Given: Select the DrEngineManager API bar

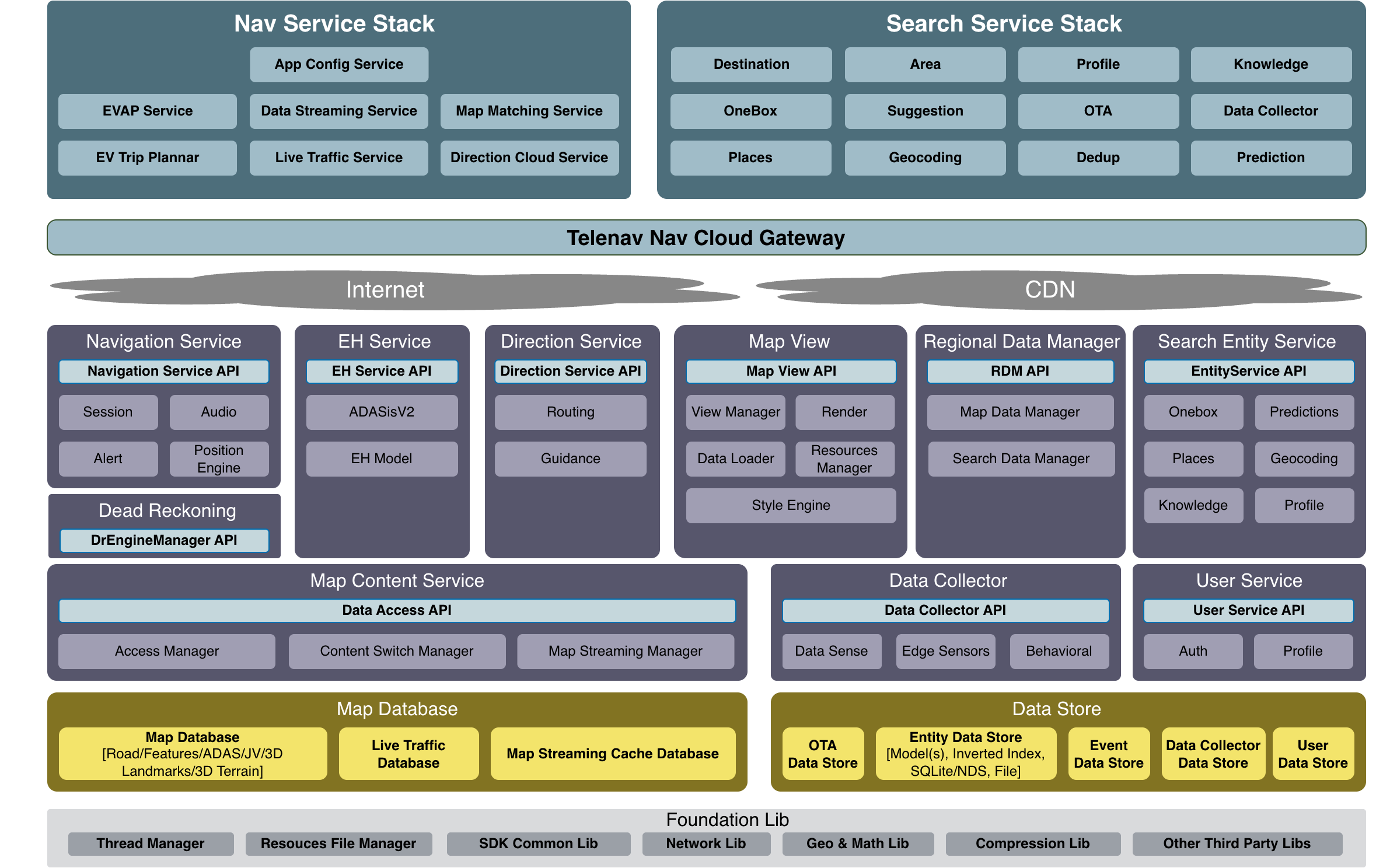Looking at the screenshot, I should coord(164,540).
